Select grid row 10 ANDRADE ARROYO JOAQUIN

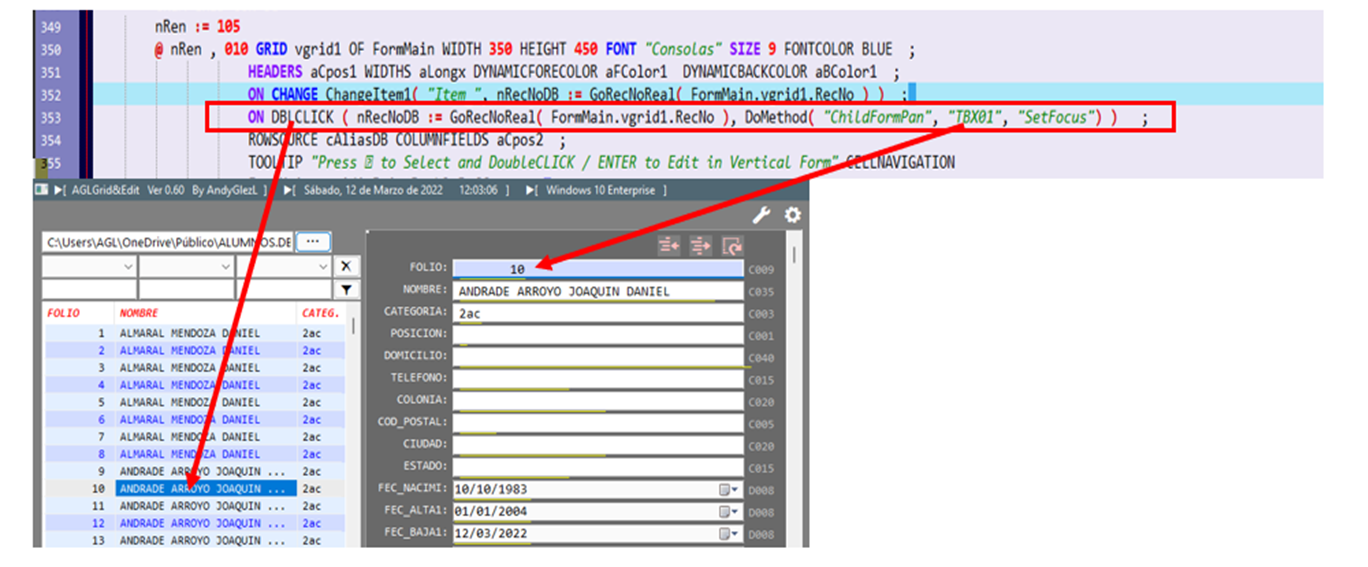[x=205, y=489]
